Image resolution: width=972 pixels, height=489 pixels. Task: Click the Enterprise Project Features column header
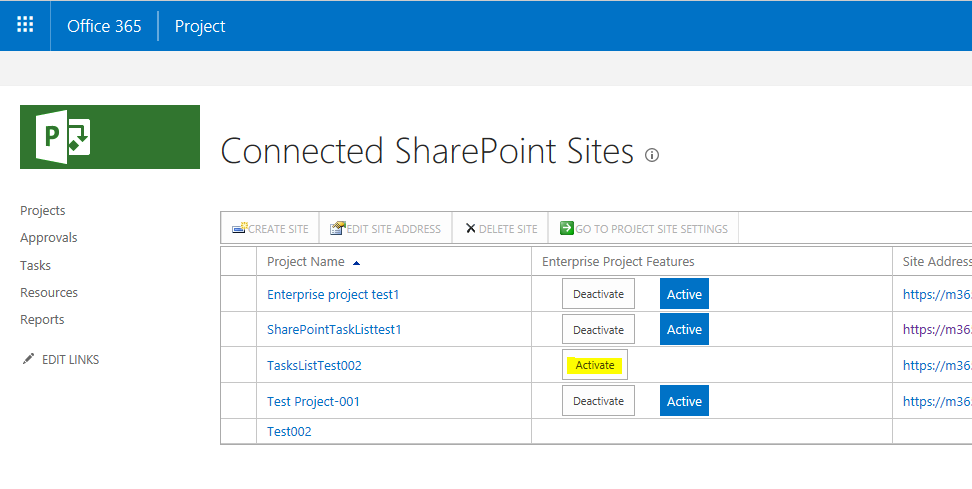(x=618, y=262)
